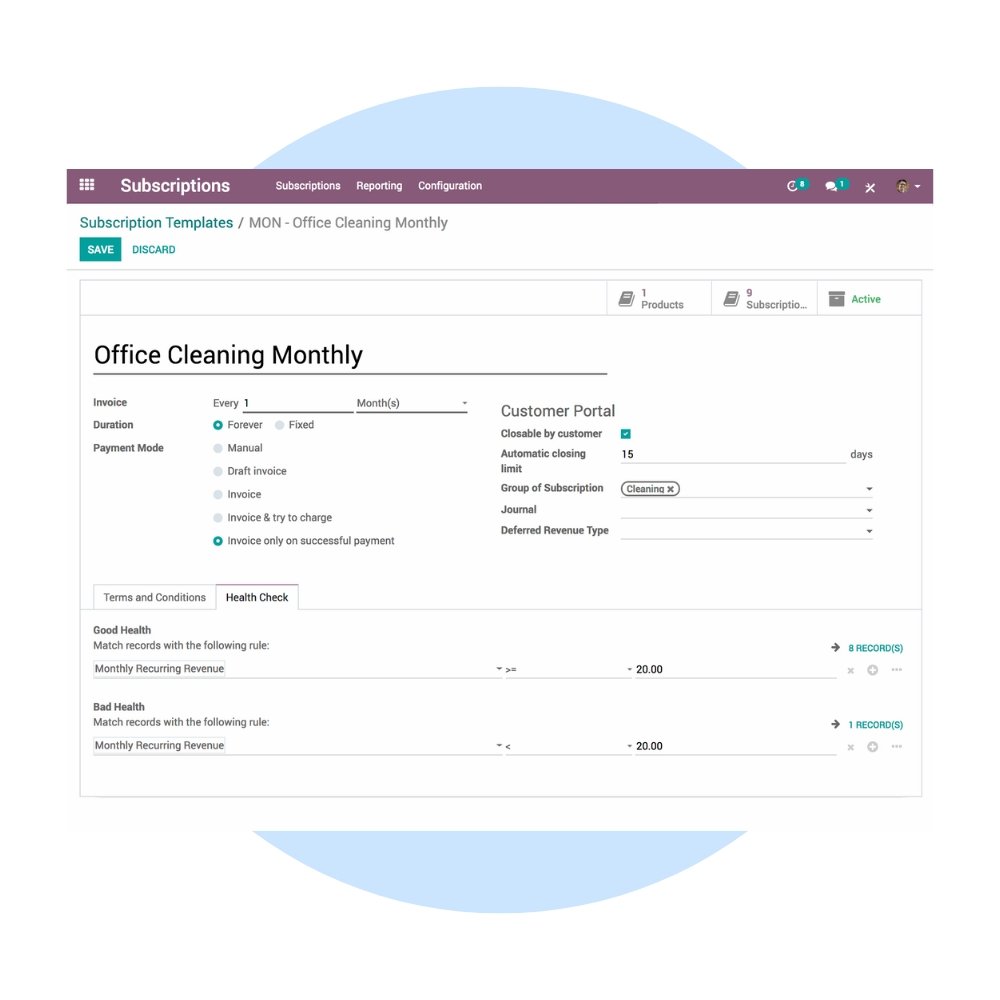The width and height of the screenshot is (1000, 1000).
Task: Delete the Bad Health rule with x icon
Action: tap(850, 746)
